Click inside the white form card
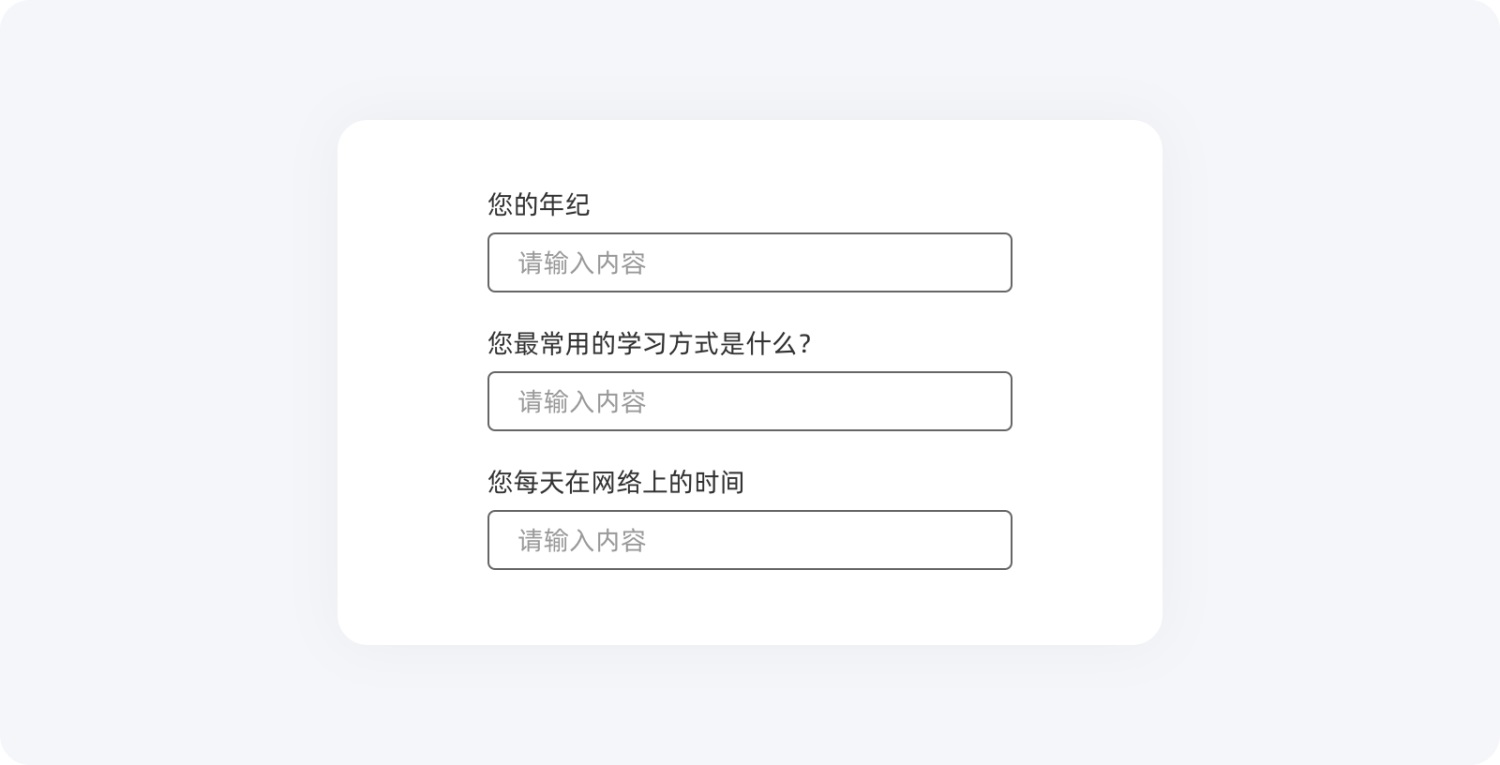This screenshot has height=765, width=1500. coord(750,610)
